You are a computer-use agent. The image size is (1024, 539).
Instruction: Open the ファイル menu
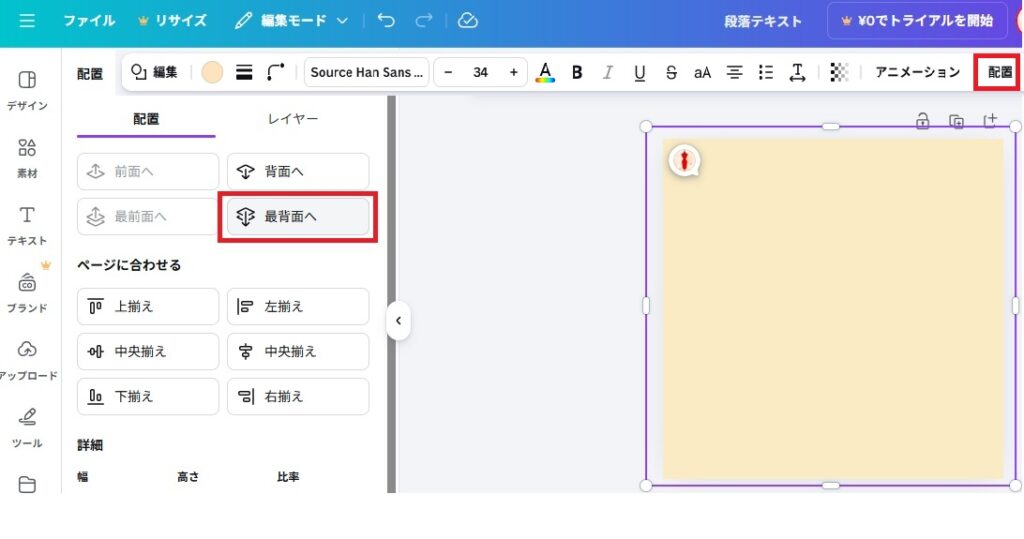89,21
